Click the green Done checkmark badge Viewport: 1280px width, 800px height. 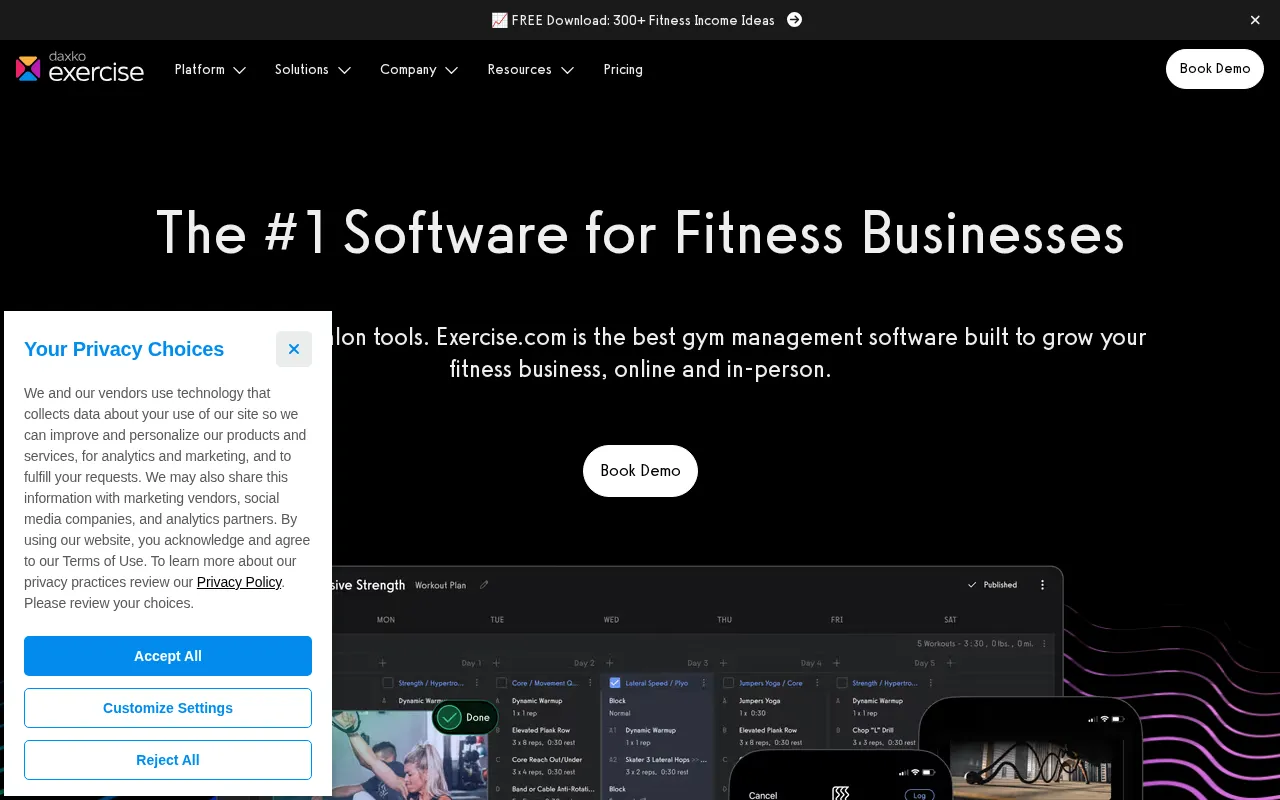(466, 717)
